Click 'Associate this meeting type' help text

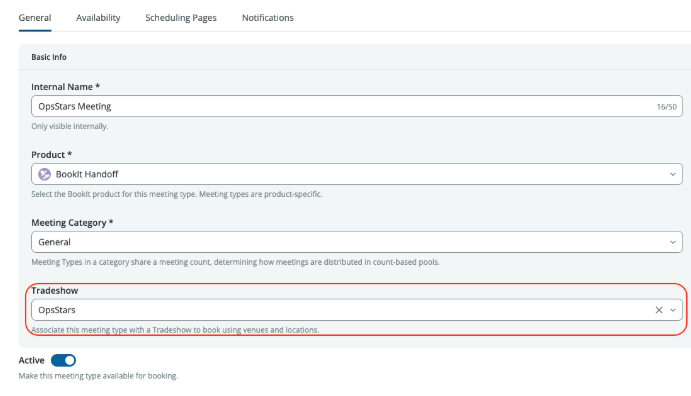pyautogui.click(x=175, y=330)
